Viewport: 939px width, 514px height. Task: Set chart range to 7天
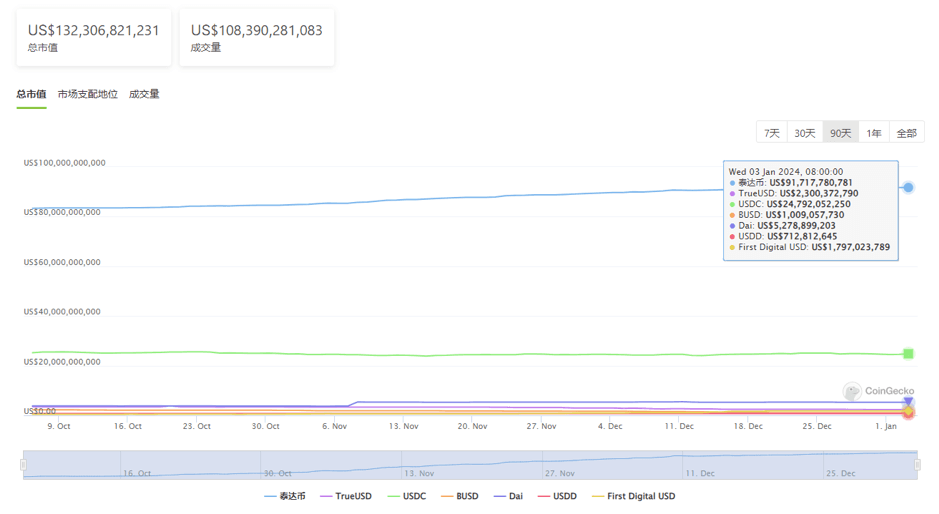[772, 133]
